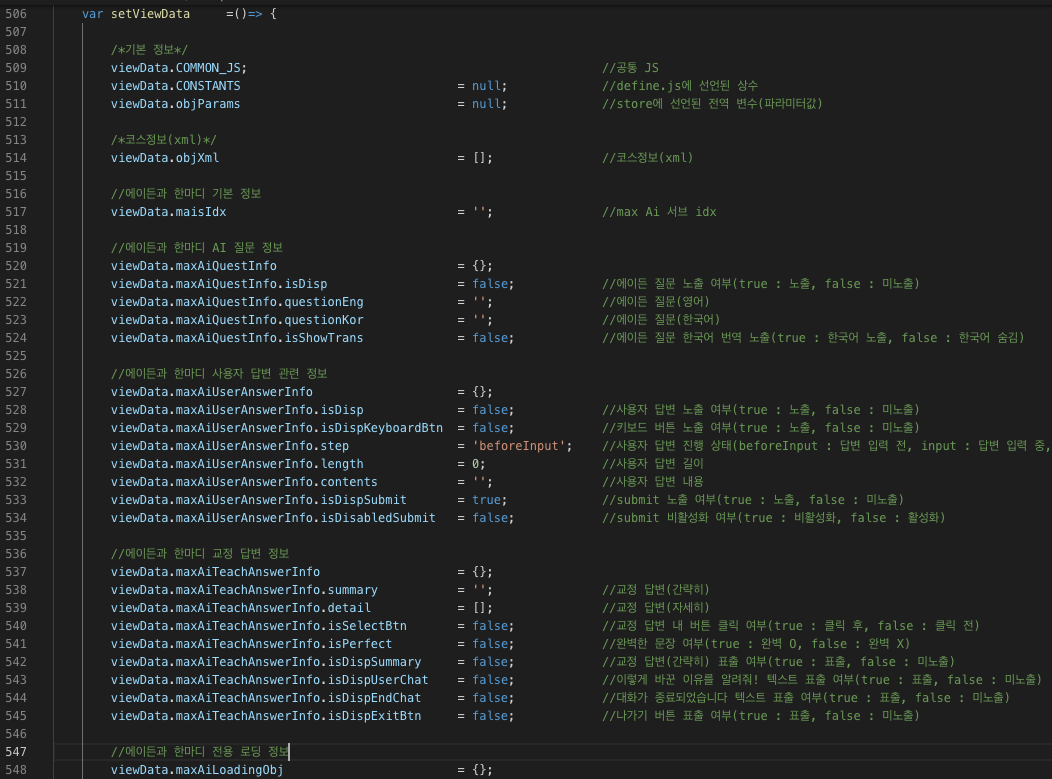Image resolution: width=1052 pixels, height=779 pixels.
Task: Click line number 547 in the gutter
Action: (x=16, y=752)
